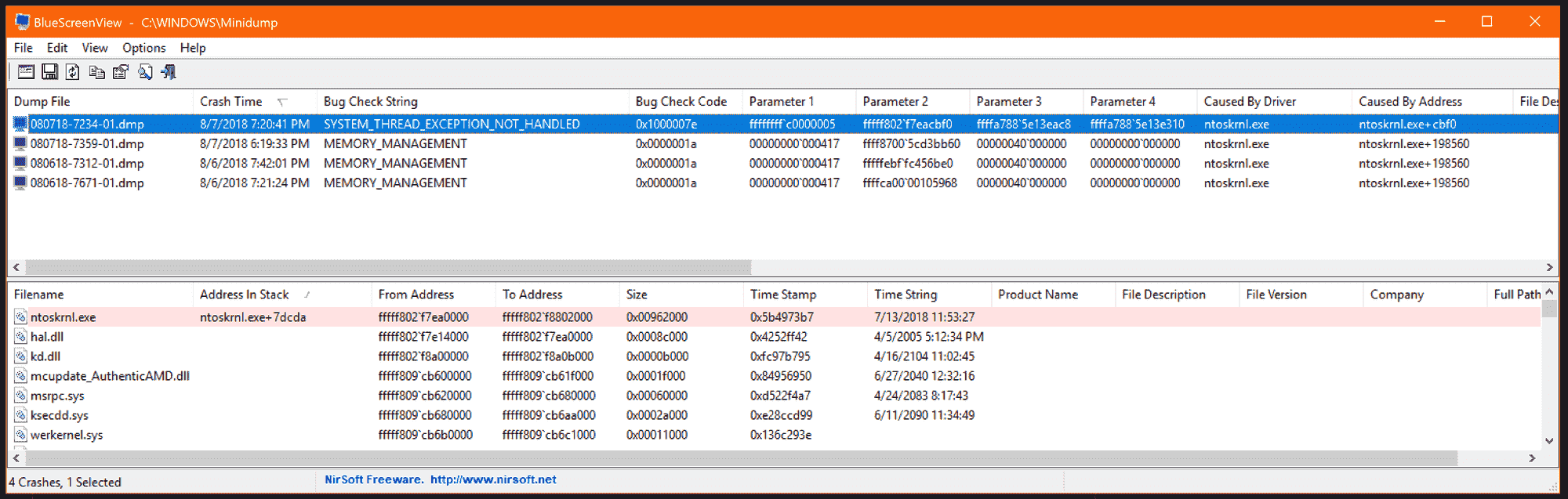
Task: Open Advanced Options toolbar icon
Action: point(26,72)
